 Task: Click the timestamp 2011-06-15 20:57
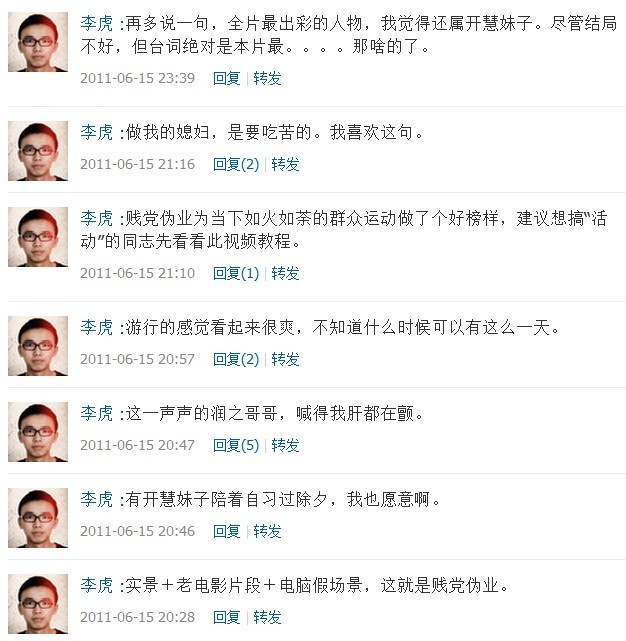click(x=137, y=359)
